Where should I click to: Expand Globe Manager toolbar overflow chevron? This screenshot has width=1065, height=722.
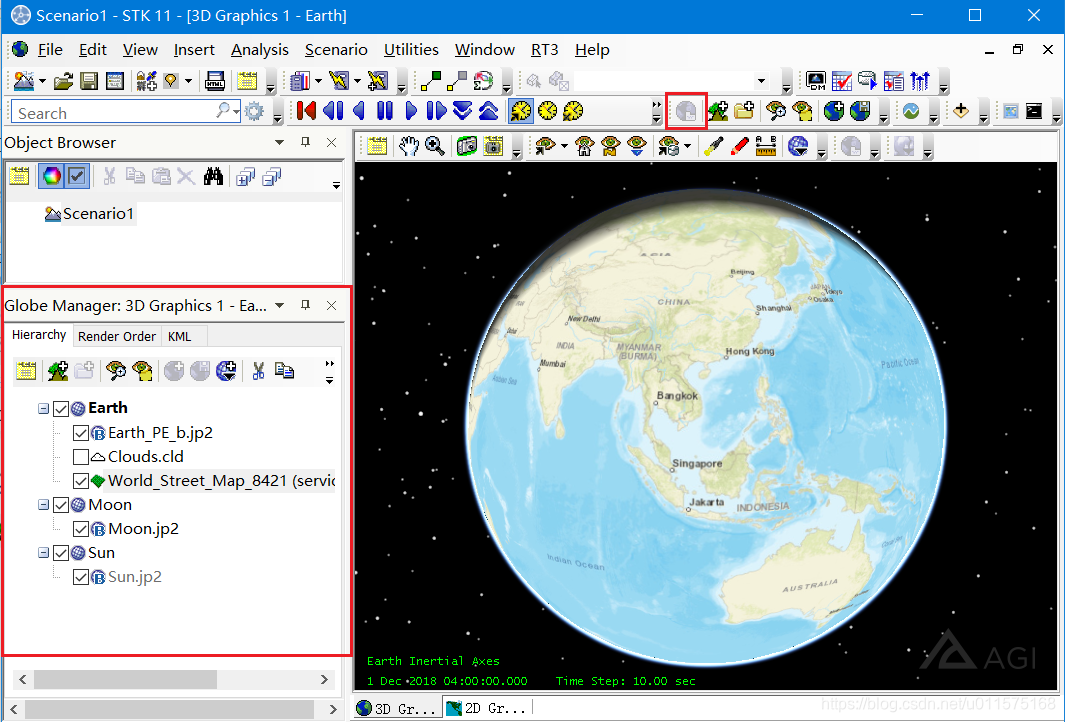point(329,363)
